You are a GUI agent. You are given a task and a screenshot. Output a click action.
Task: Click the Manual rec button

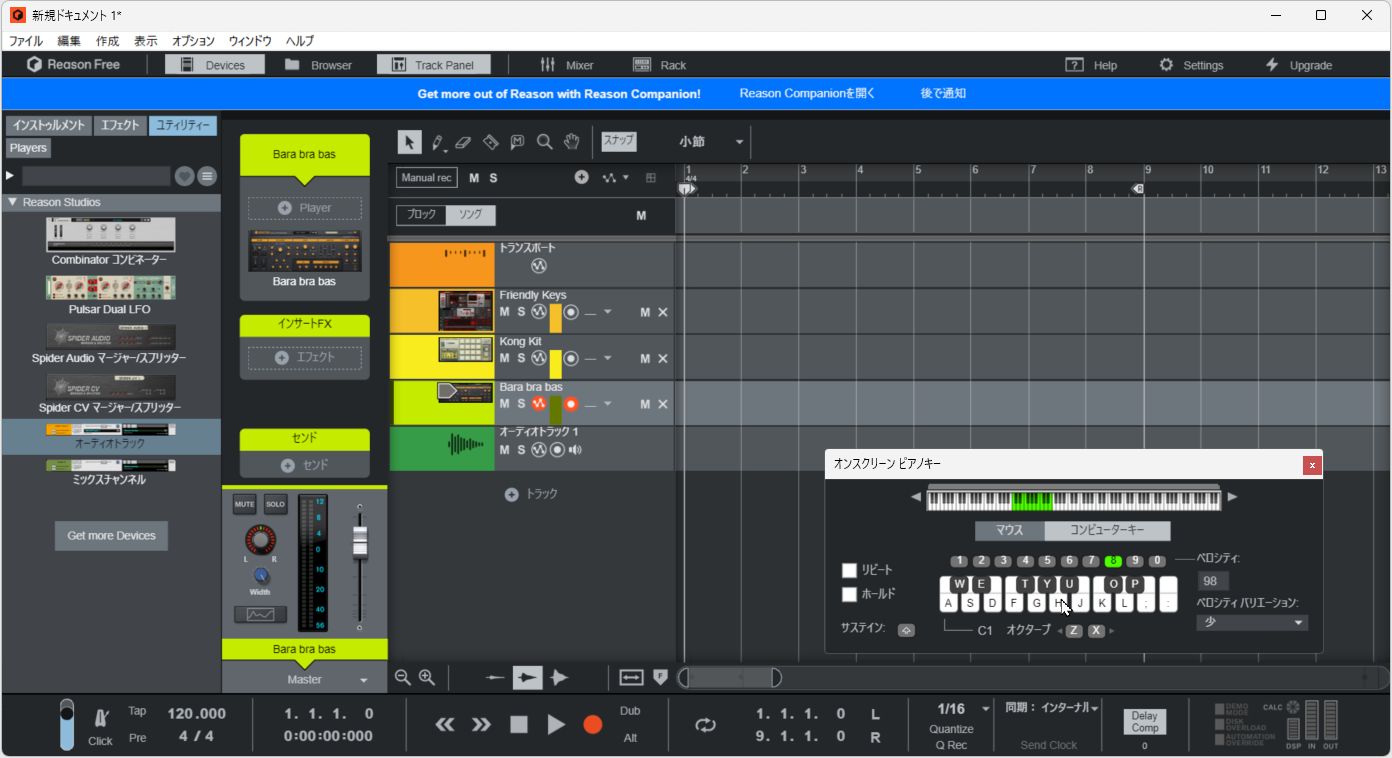tap(427, 178)
